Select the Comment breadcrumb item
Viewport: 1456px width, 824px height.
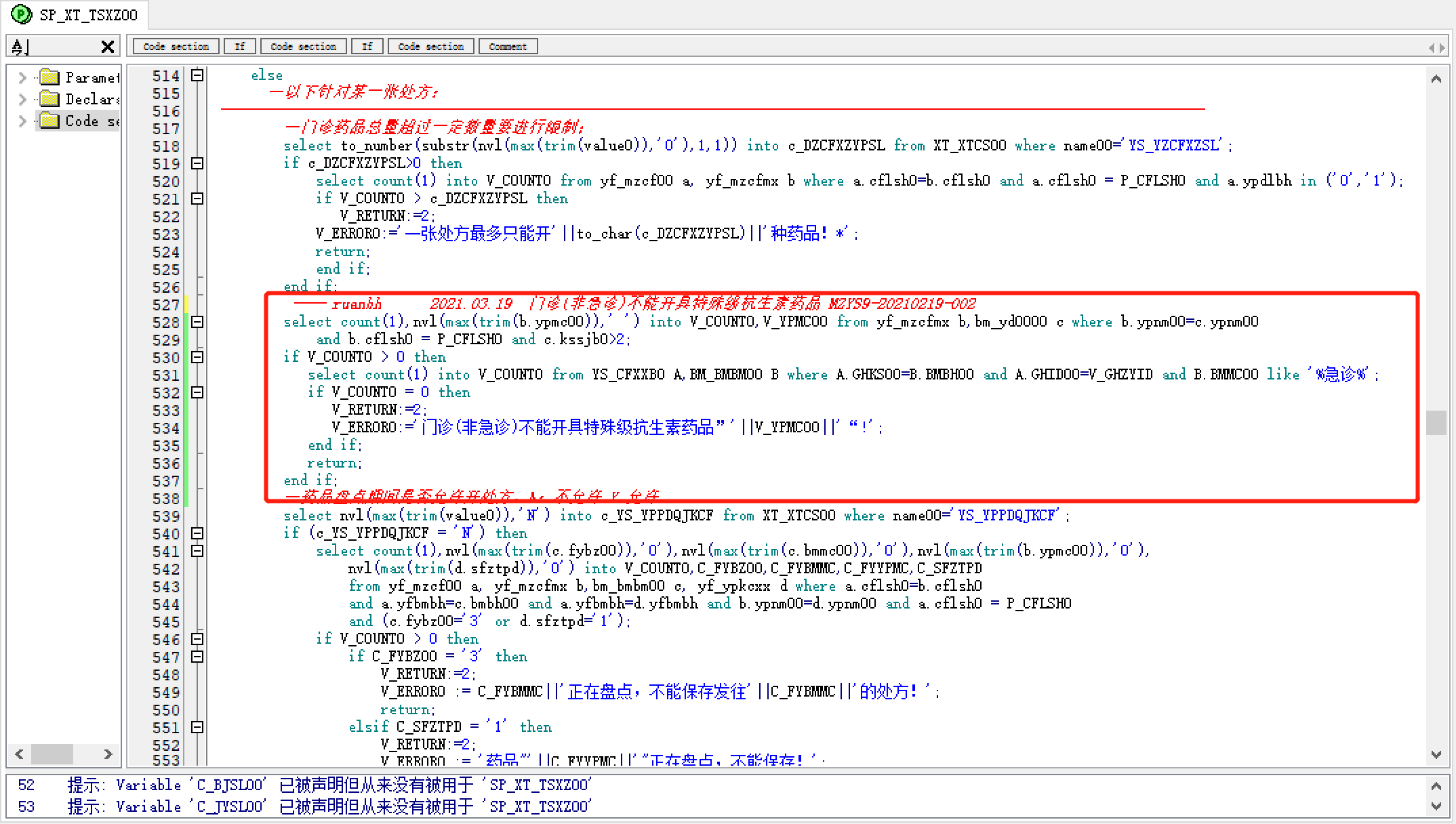click(x=508, y=47)
